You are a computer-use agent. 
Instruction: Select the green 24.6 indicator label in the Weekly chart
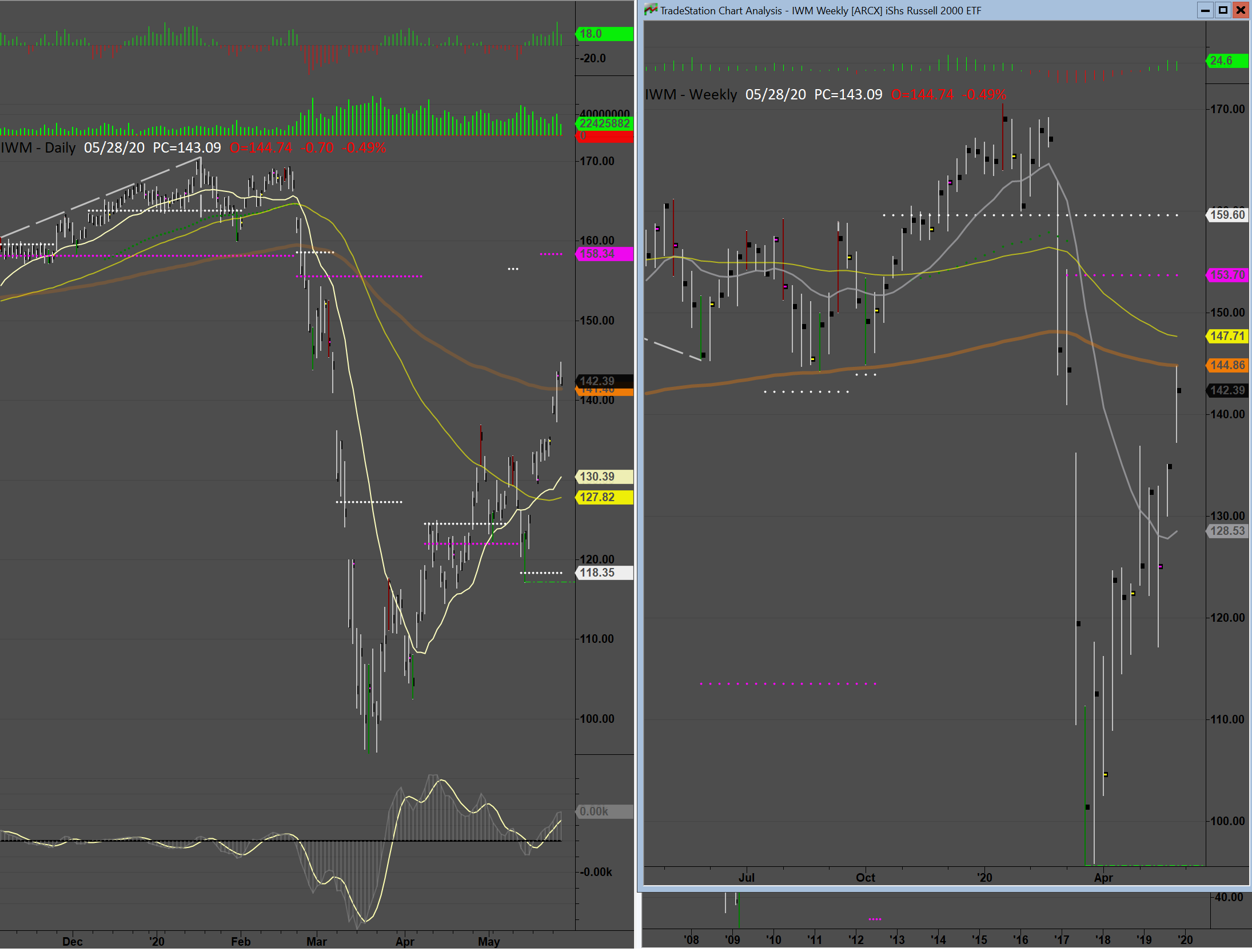(1227, 61)
